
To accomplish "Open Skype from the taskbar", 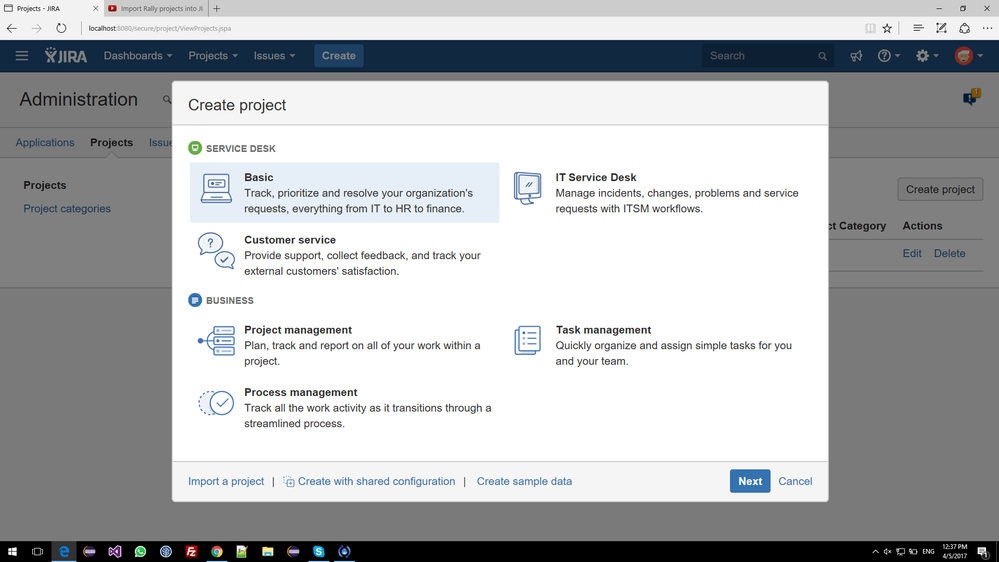I will click(x=319, y=552).
